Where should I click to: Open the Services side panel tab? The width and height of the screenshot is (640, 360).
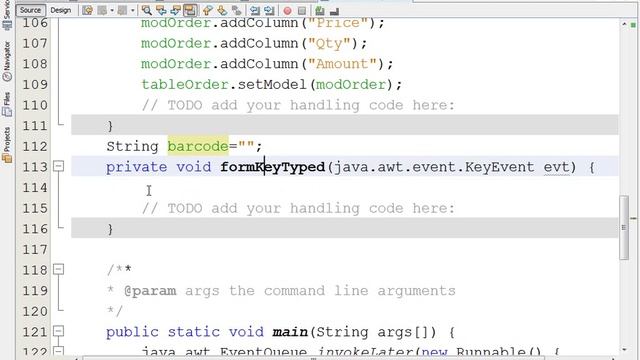point(7,15)
